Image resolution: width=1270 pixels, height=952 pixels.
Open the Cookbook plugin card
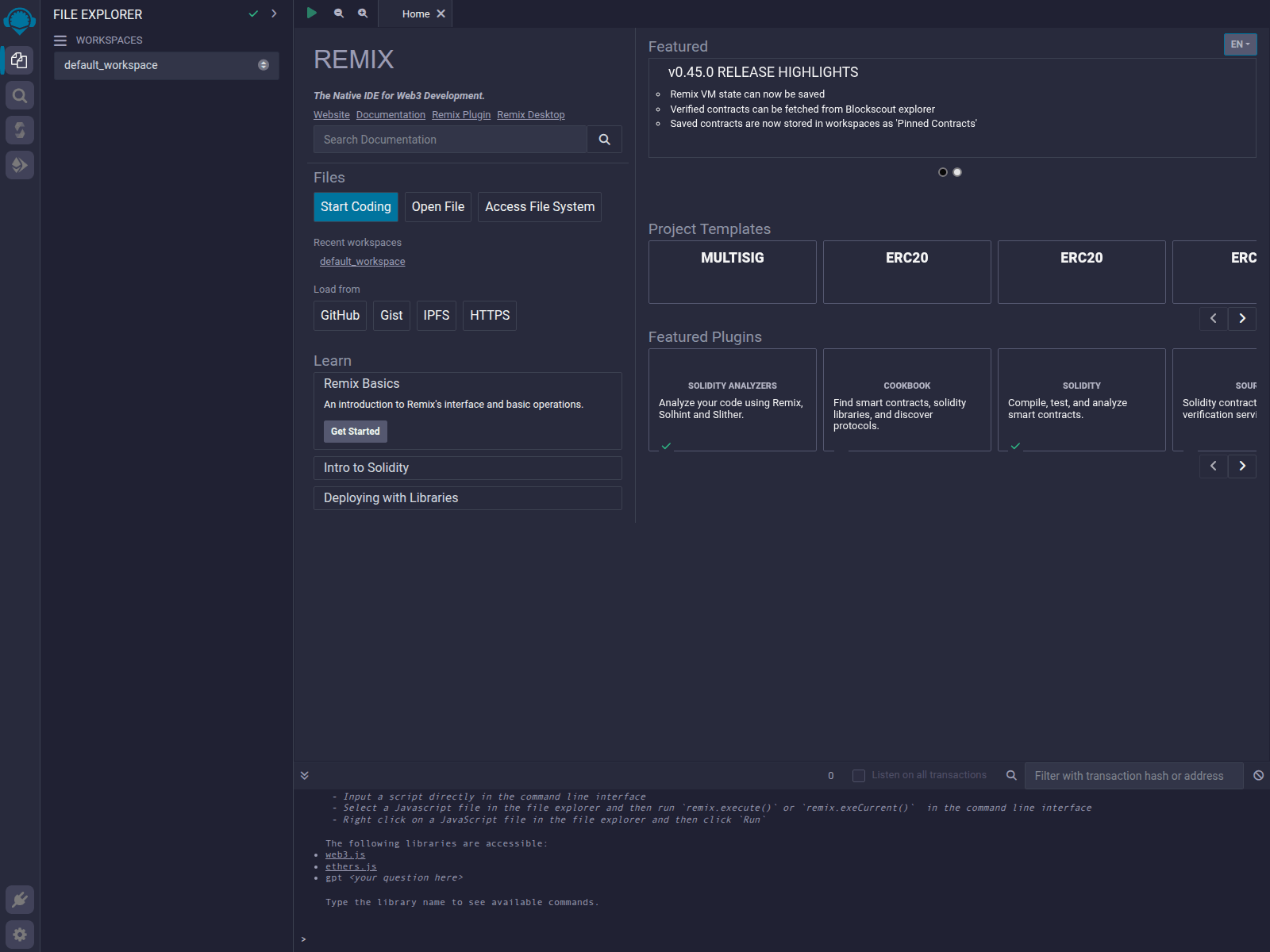[907, 400]
